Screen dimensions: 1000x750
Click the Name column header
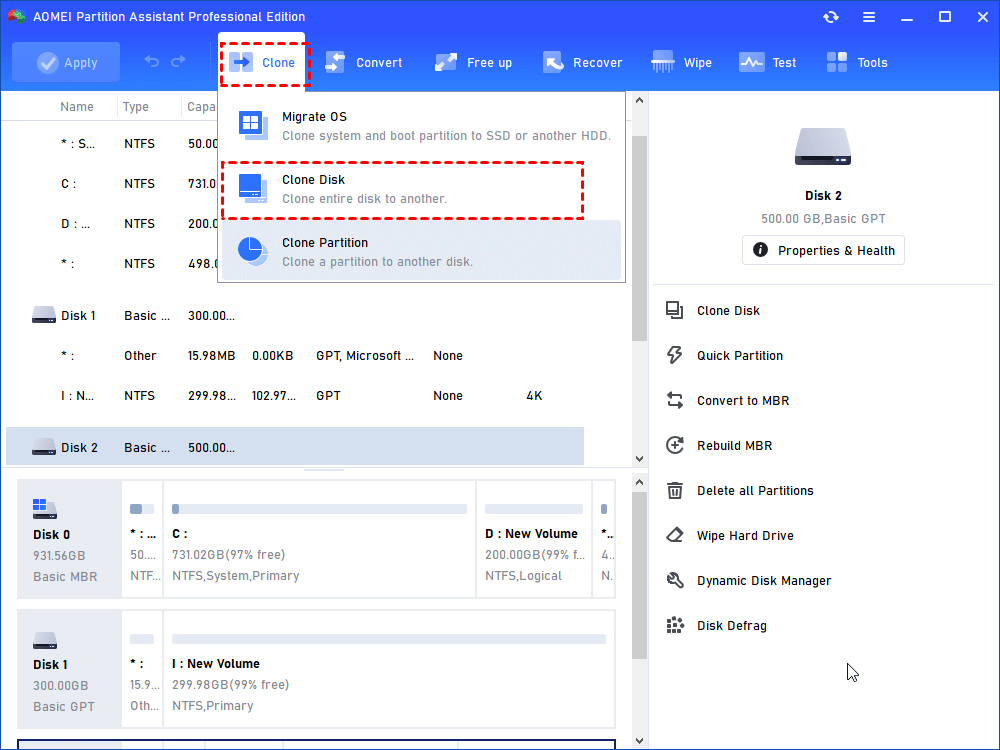77,107
